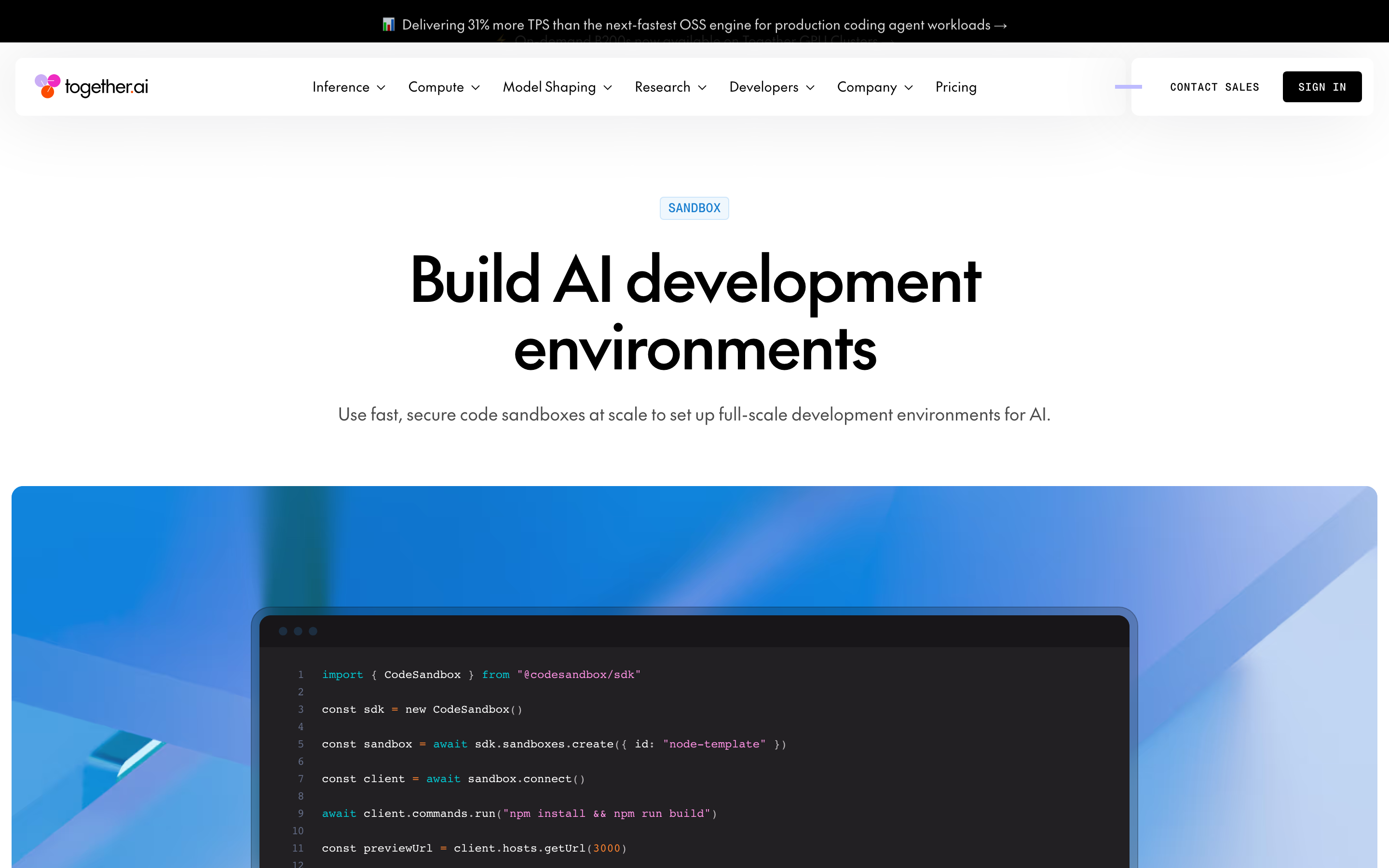
Task: Click the bar chart icon in announcement banner
Action: click(x=389, y=25)
